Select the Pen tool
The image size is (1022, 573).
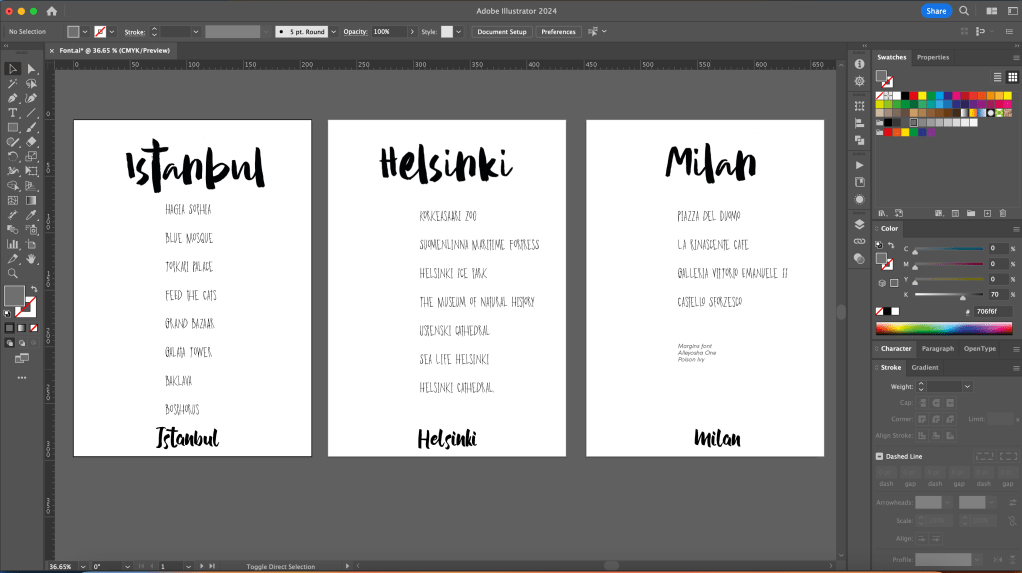click(13, 98)
